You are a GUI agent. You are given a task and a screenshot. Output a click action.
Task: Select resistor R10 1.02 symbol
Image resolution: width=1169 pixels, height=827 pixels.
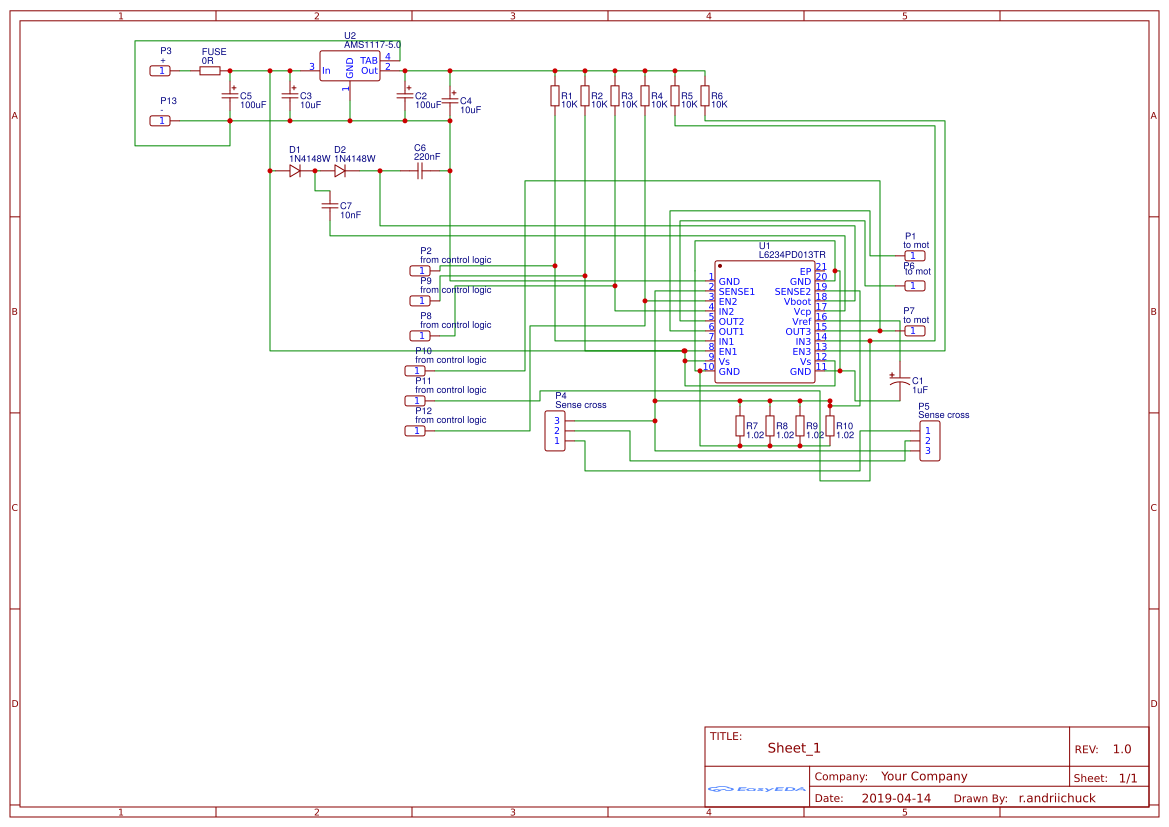830,427
